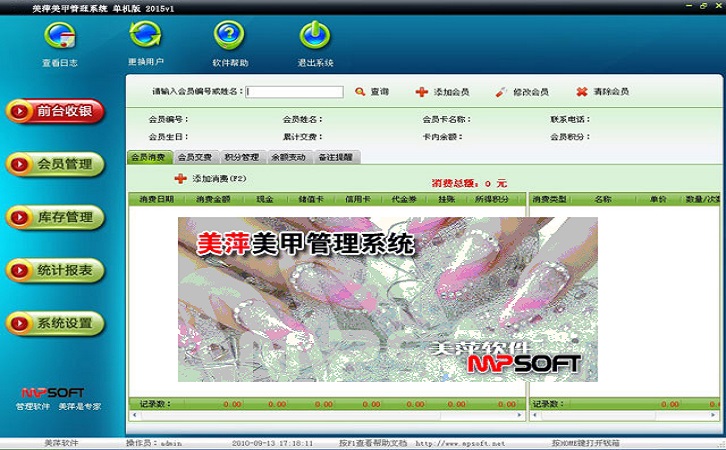Click the 代金券 column header
The height and width of the screenshot is (450, 726).
click(404, 199)
